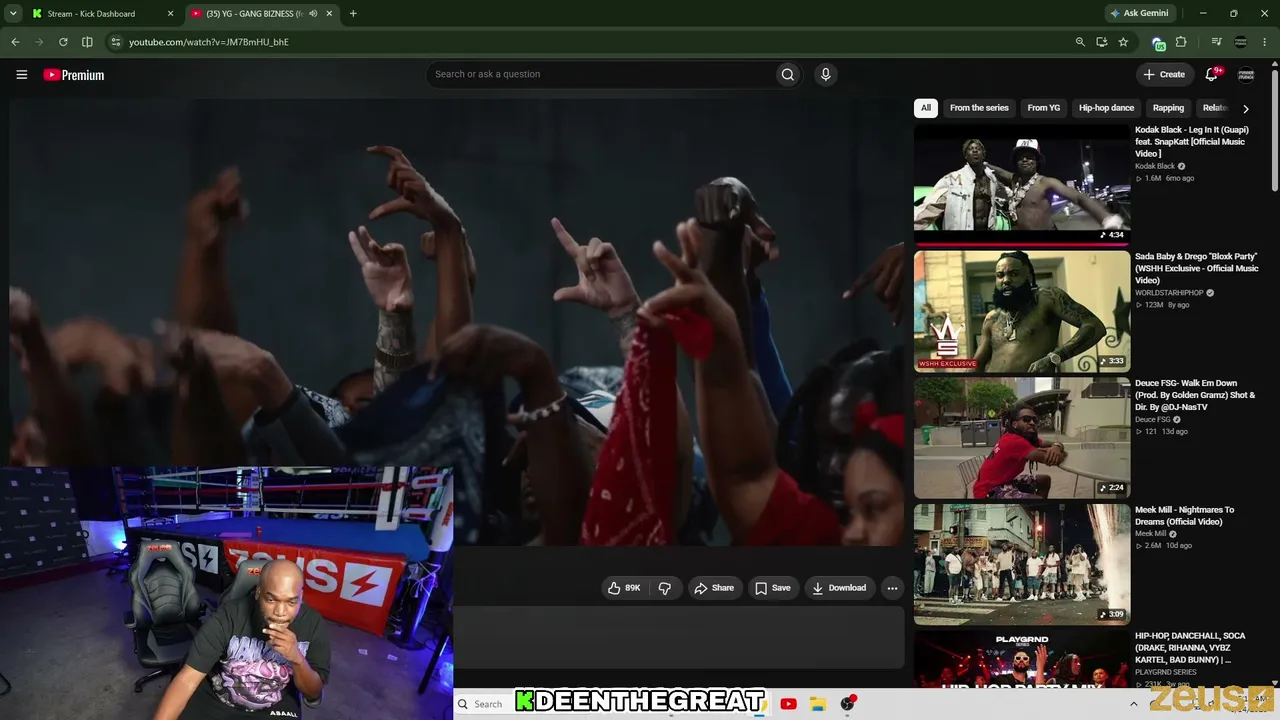Save the video to a playlist
The image size is (1280, 720).
[x=772, y=588]
